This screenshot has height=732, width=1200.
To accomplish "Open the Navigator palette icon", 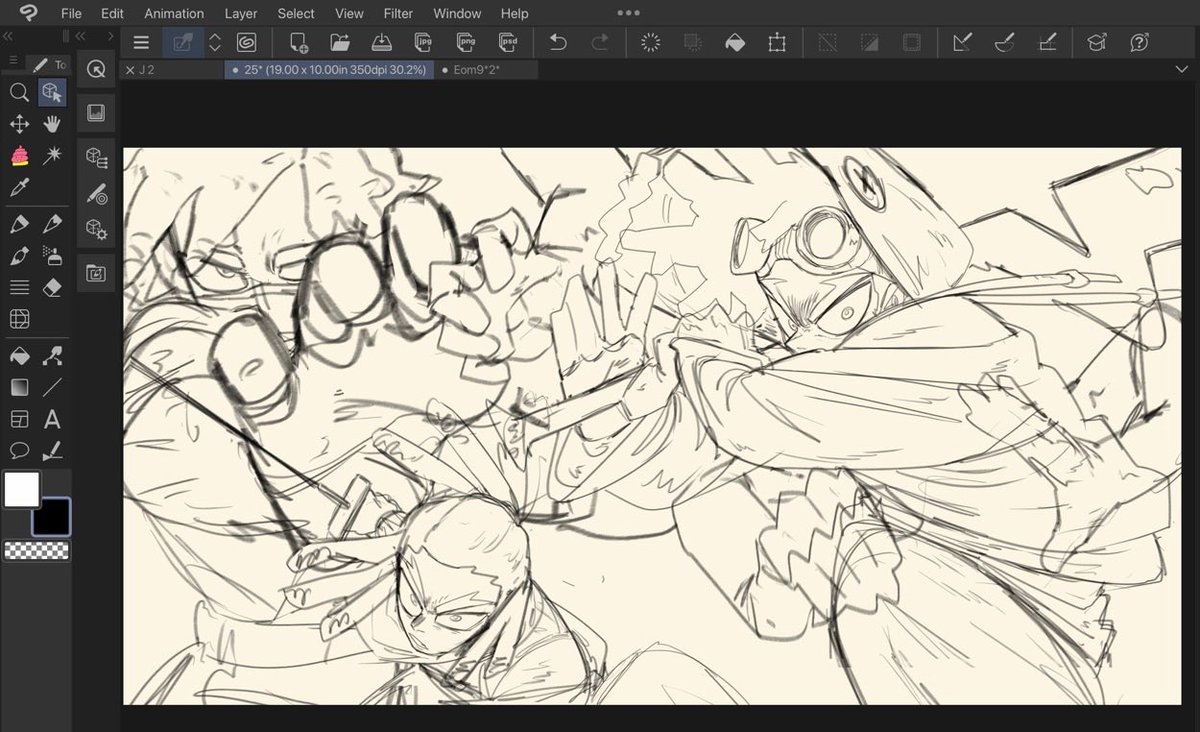I will click(96, 113).
